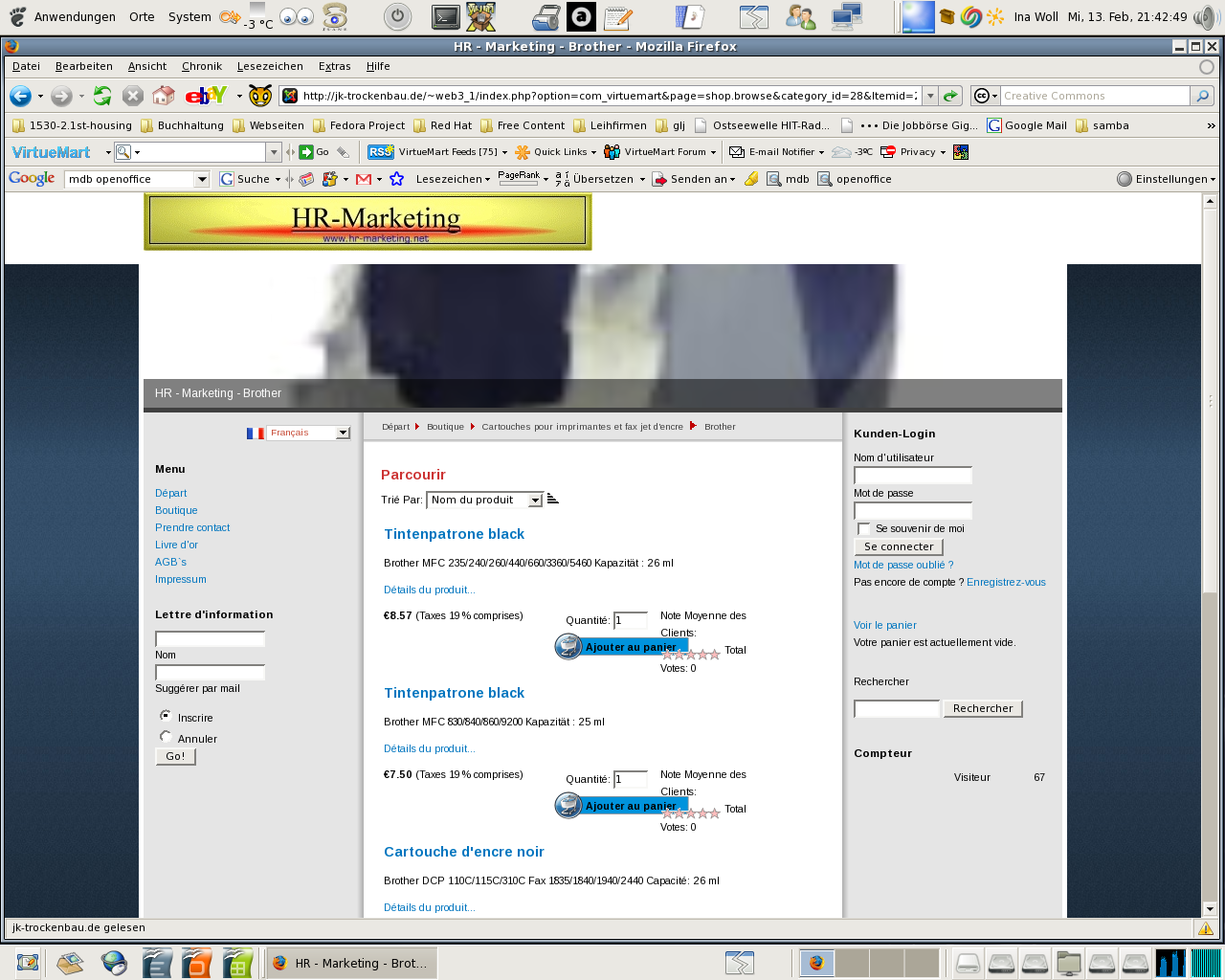The height and width of the screenshot is (980, 1225).
Task: Open the Voir le panier link
Action: [885, 625]
